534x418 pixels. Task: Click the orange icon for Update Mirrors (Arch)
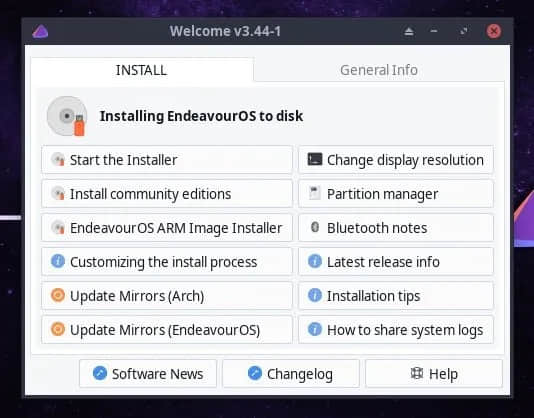[x=58, y=295]
